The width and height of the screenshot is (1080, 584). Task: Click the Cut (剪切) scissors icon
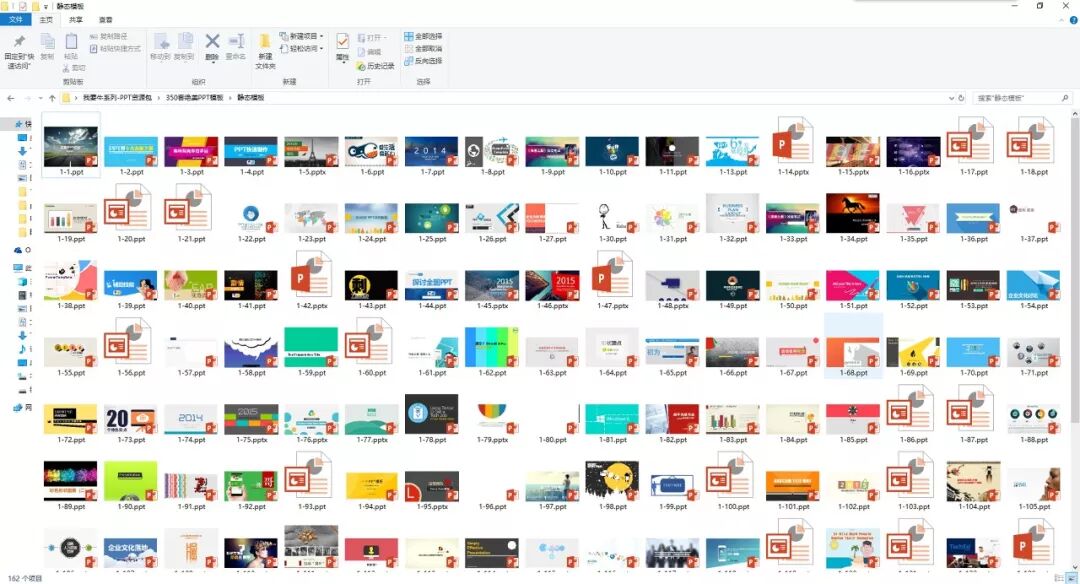66,68
